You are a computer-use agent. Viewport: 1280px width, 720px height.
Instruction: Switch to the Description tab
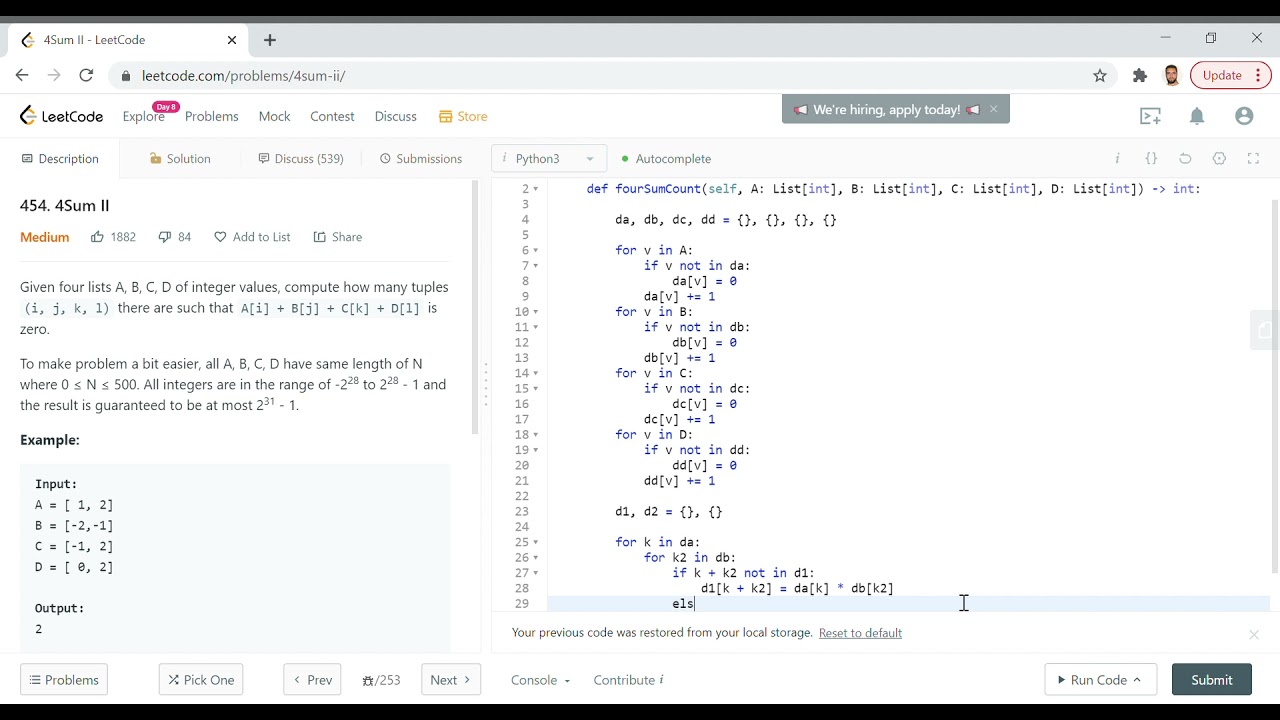pos(60,158)
